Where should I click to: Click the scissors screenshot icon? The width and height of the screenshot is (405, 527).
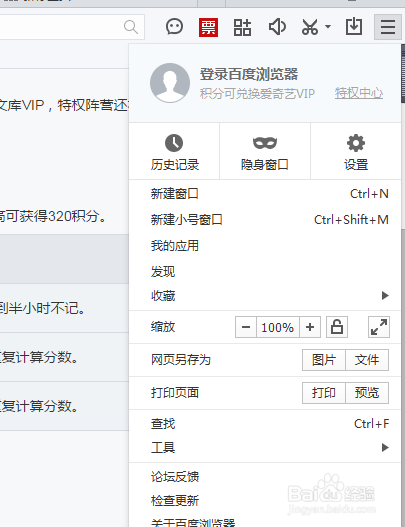pyautogui.click(x=310, y=27)
